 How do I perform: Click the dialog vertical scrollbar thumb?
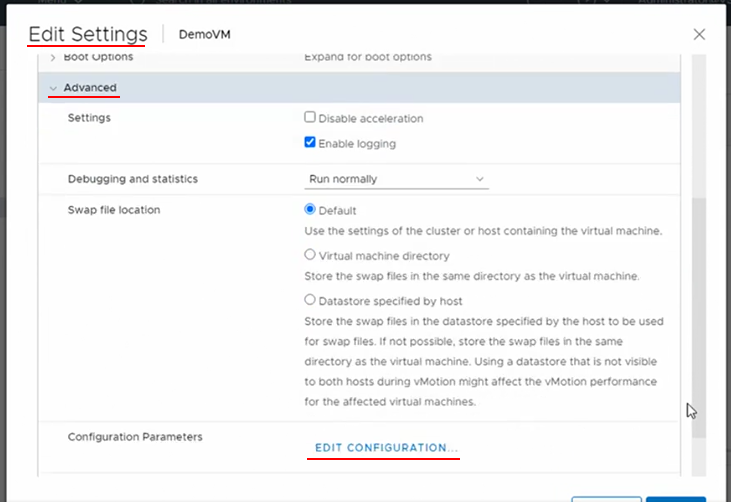pyautogui.click(x=698, y=317)
